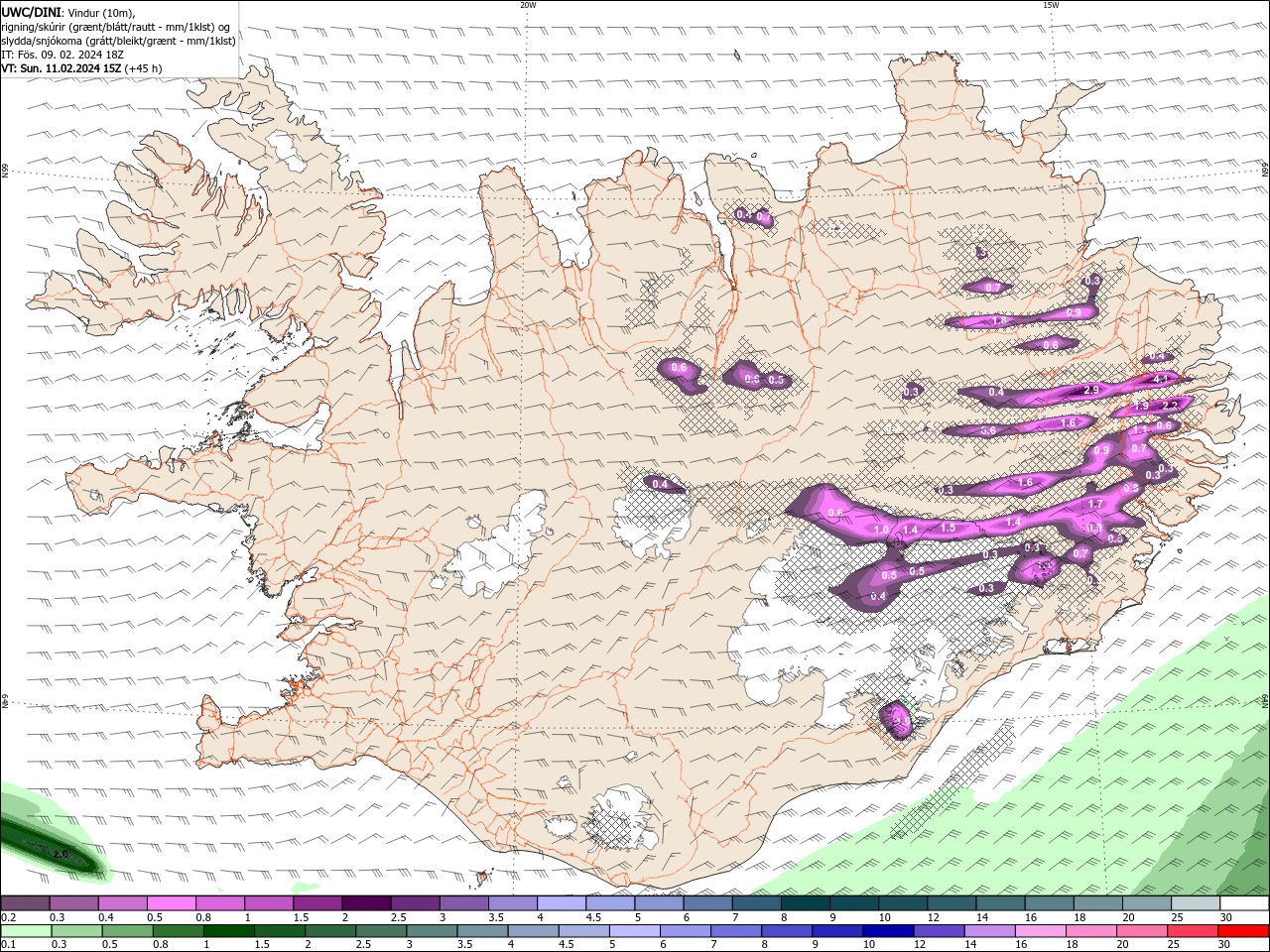Pick the light gray 25 snow legend swatch
This screenshot has height=952, width=1270.
coord(1194,903)
